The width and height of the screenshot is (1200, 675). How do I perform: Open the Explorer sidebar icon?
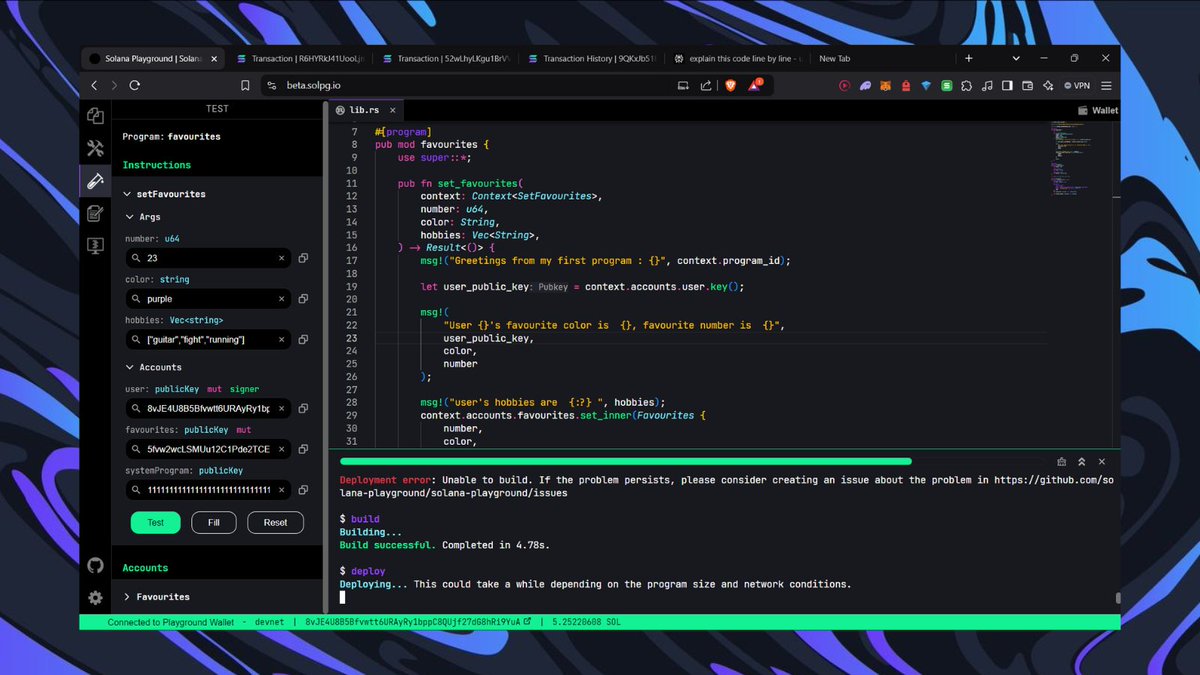pyautogui.click(x=96, y=116)
